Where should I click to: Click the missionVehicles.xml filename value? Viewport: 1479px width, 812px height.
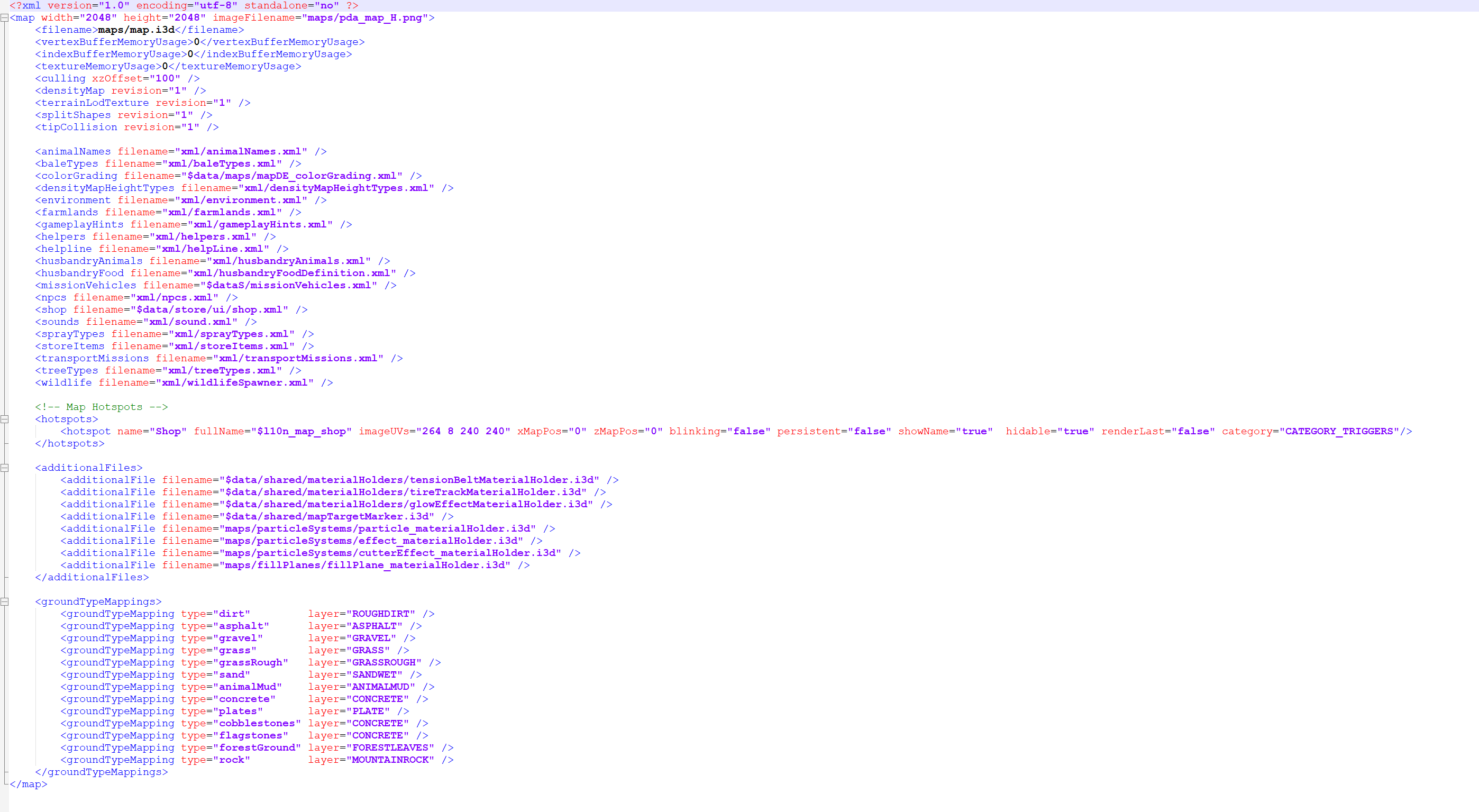289,286
